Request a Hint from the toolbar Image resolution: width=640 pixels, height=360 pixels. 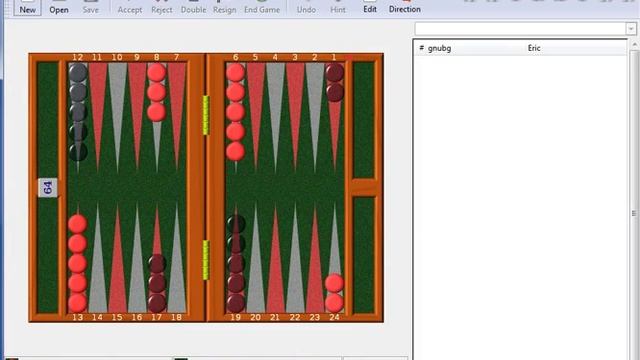pyautogui.click(x=338, y=8)
